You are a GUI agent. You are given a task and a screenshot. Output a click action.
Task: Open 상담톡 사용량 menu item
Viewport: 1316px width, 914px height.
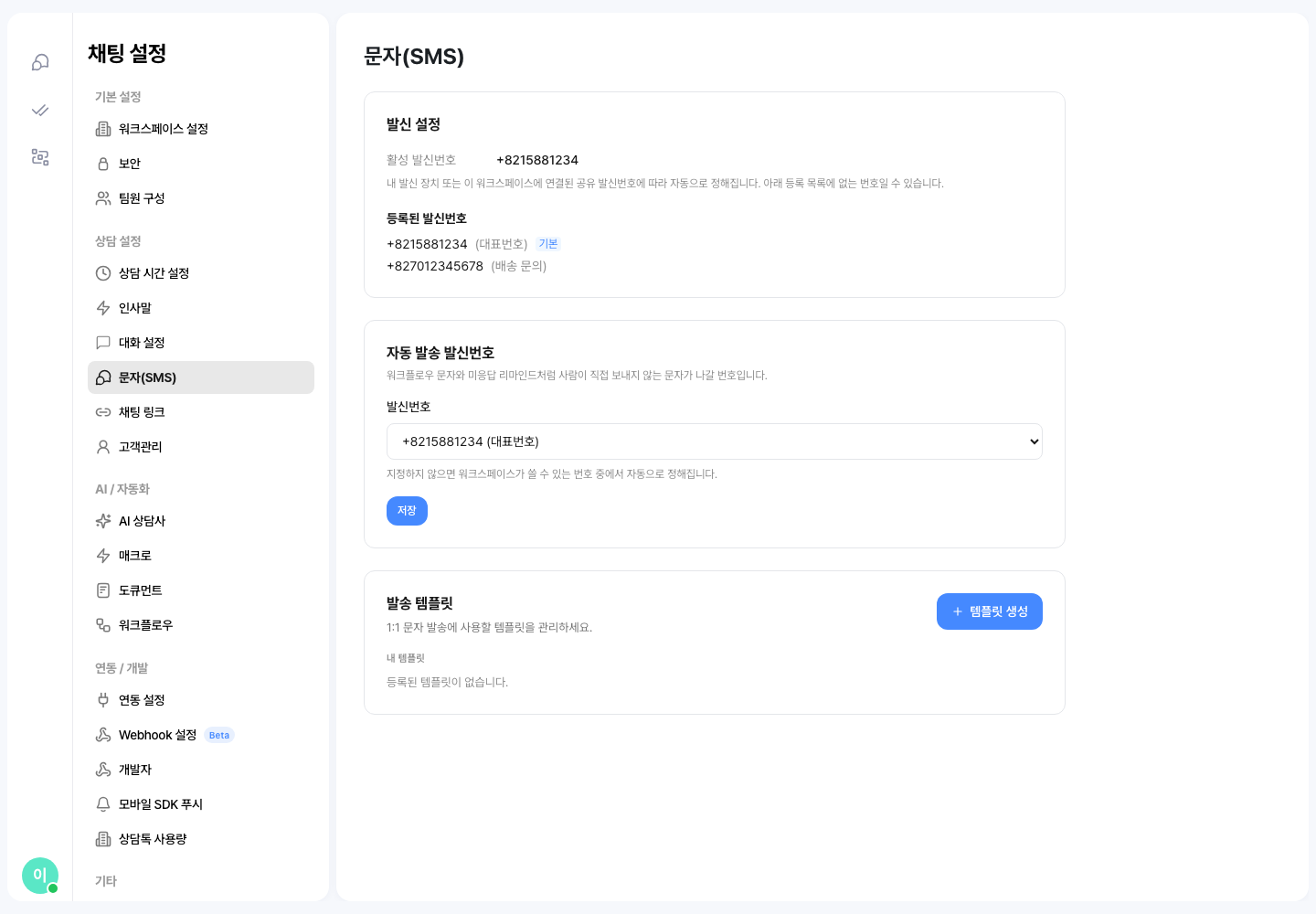point(201,839)
